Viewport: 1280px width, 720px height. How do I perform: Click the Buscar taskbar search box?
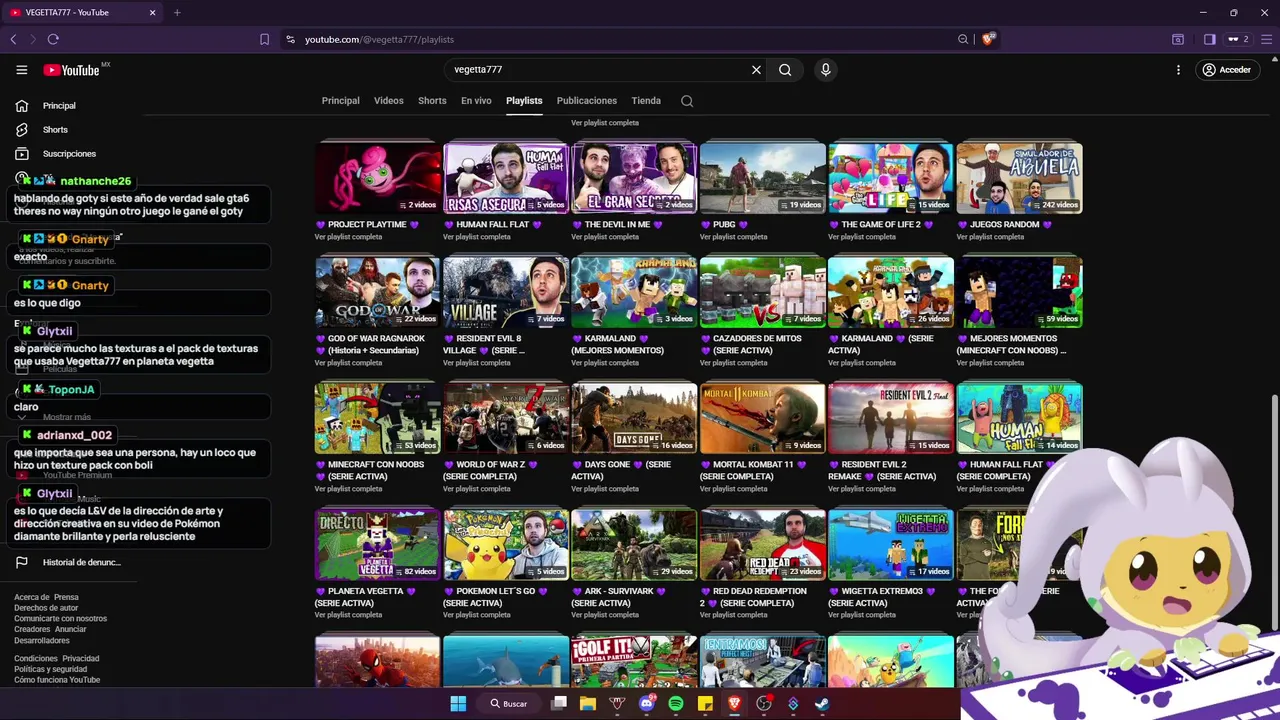[x=508, y=703]
